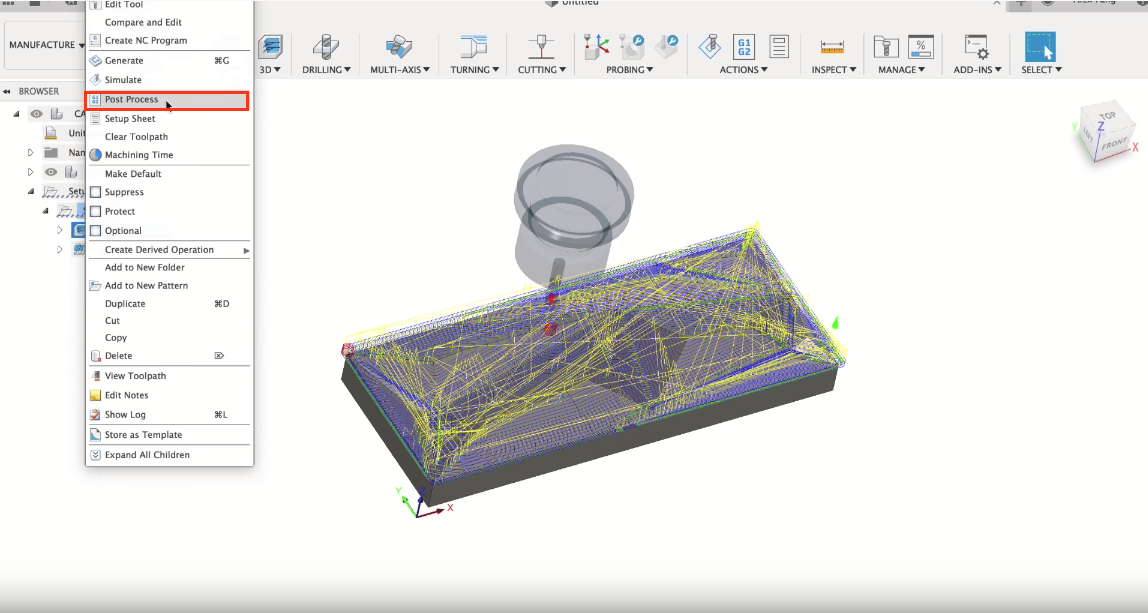The image size is (1148, 613).
Task: Select Show Log in the context menu
Action: click(x=168, y=415)
